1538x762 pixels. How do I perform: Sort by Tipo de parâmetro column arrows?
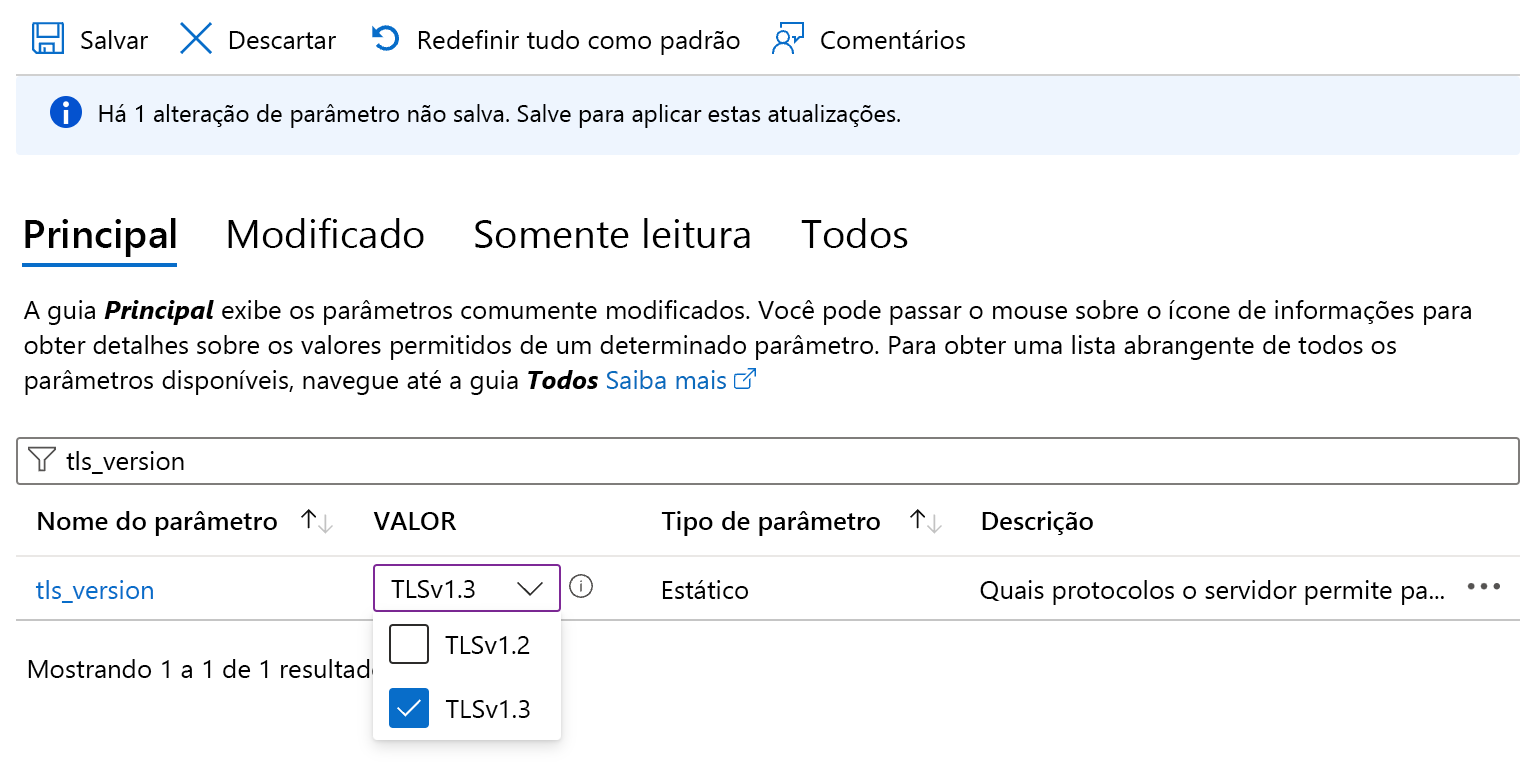(x=926, y=521)
